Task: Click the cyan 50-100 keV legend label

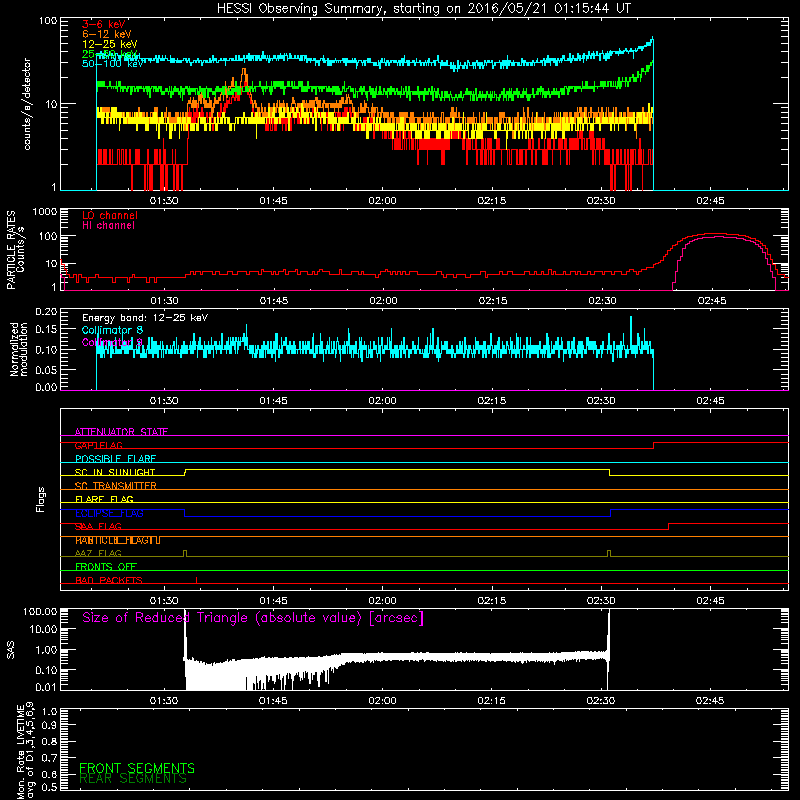Action: tap(113, 64)
